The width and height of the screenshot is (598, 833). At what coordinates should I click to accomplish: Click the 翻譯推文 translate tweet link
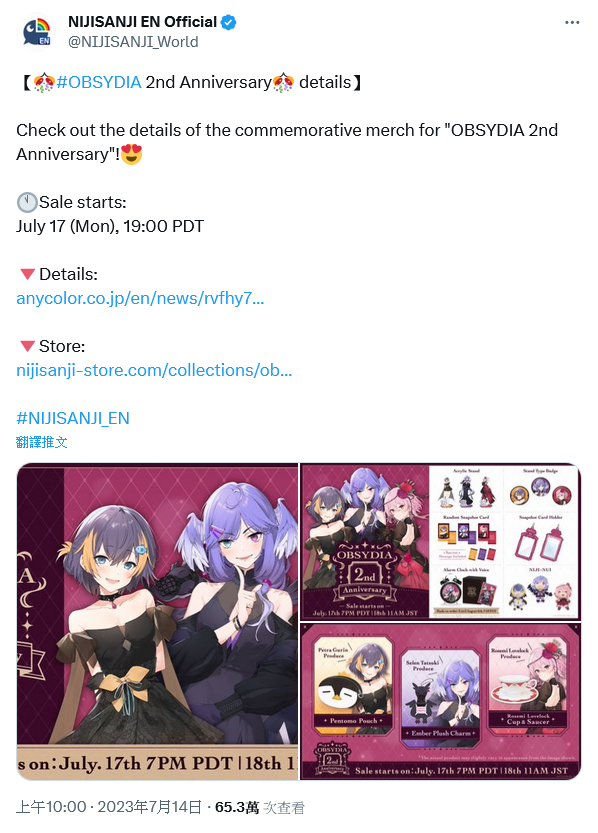pos(42,442)
